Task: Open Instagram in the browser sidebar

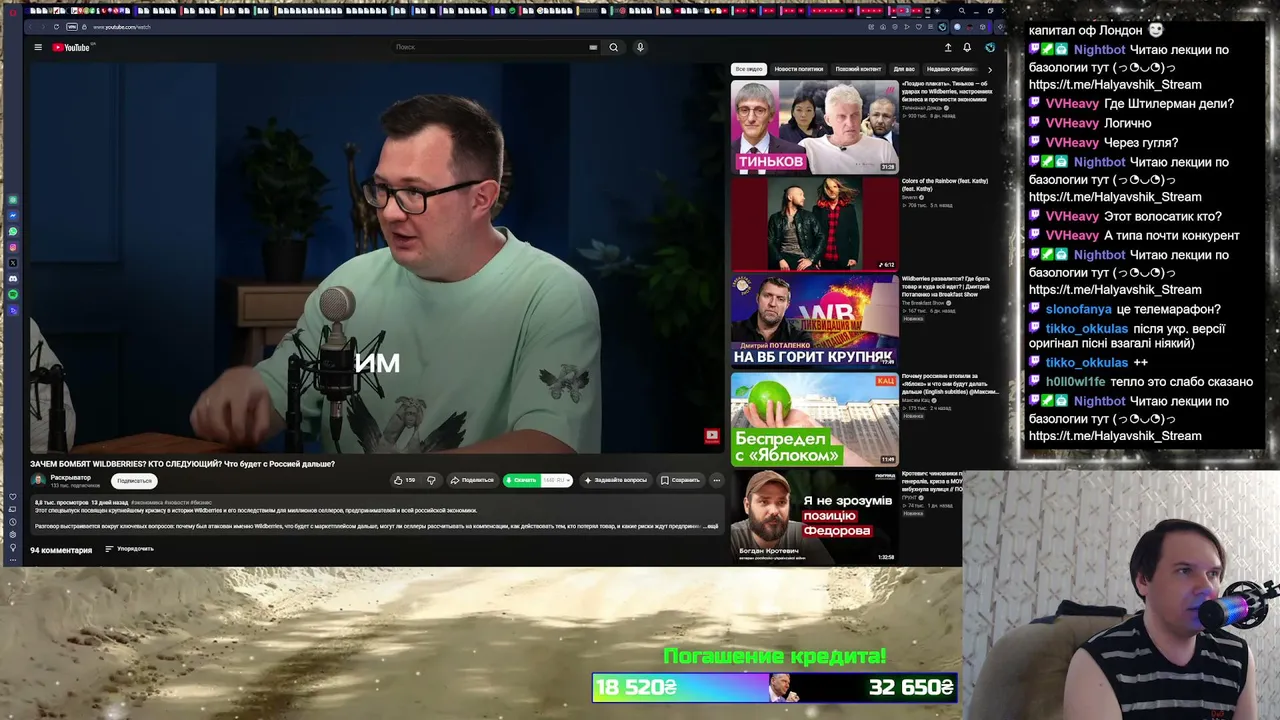Action: tap(13, 247)
